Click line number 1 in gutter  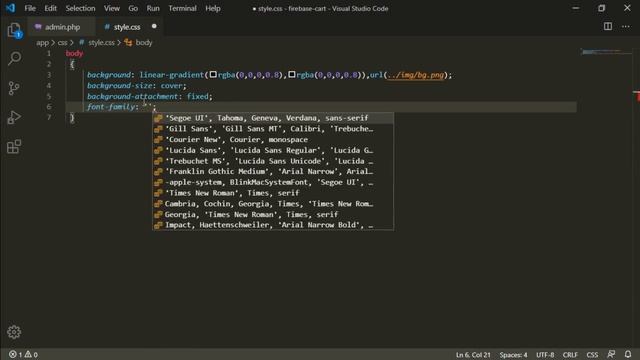click(x=49, y=53)
